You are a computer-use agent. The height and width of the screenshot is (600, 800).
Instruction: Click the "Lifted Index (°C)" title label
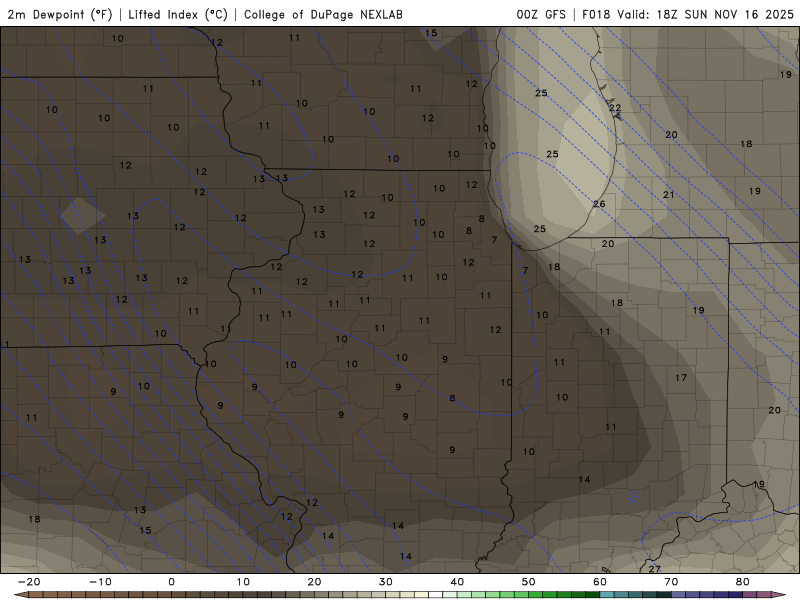(x=178, y=14)
